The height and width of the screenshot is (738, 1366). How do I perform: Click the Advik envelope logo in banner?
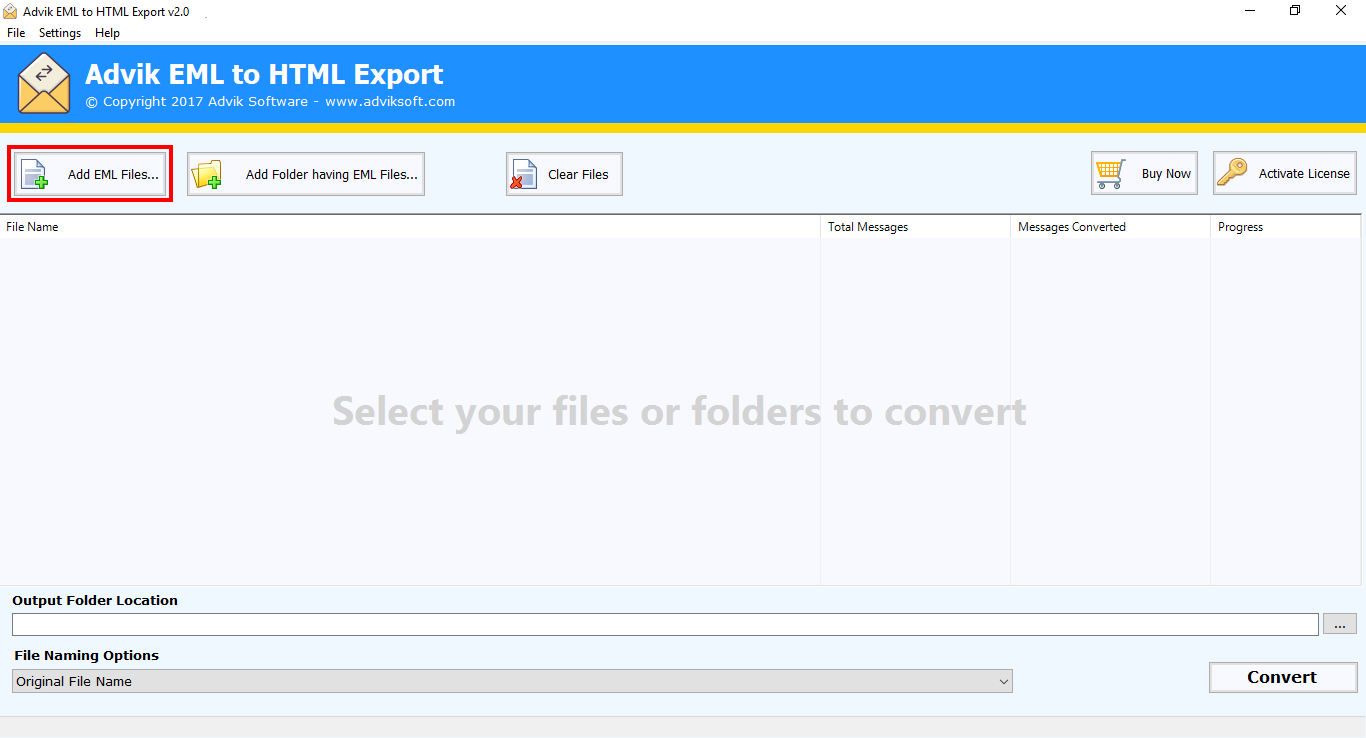[x=44, y=84]
